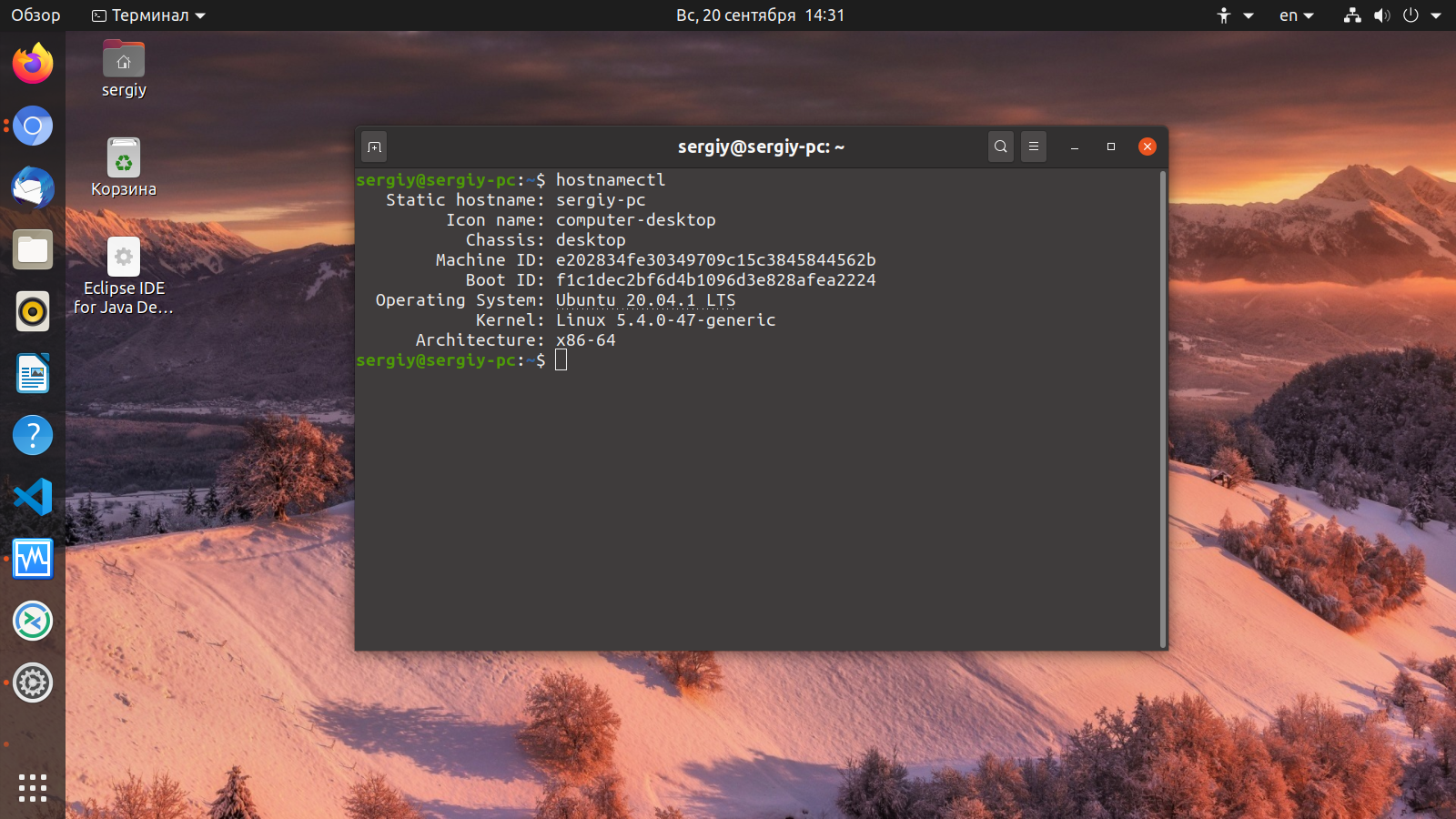Open Chromium browser in the dock
Viewport: 1456px width, 819px height.
33,126
